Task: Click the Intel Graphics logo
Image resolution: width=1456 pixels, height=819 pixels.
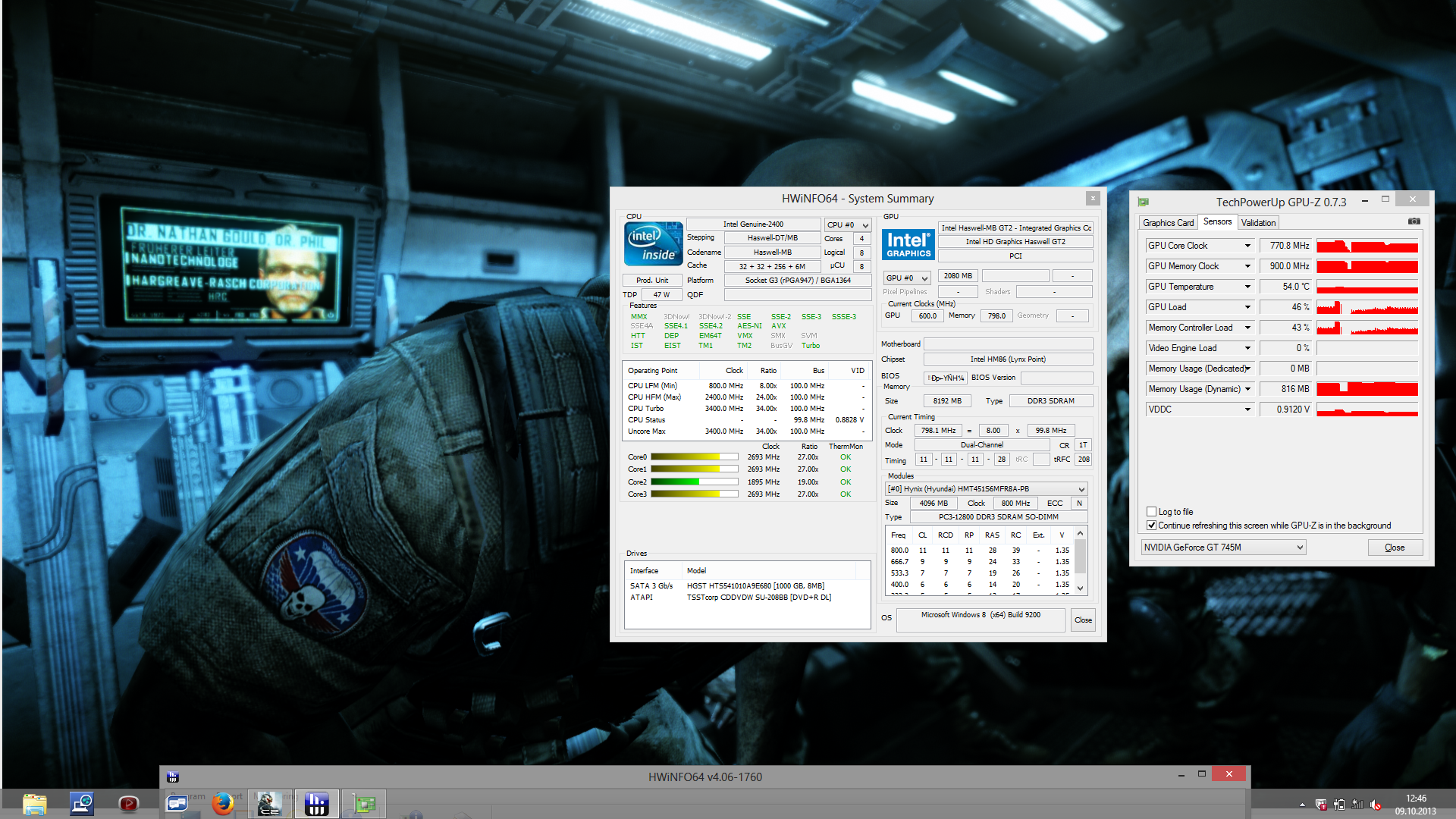Action: (908, 244)
